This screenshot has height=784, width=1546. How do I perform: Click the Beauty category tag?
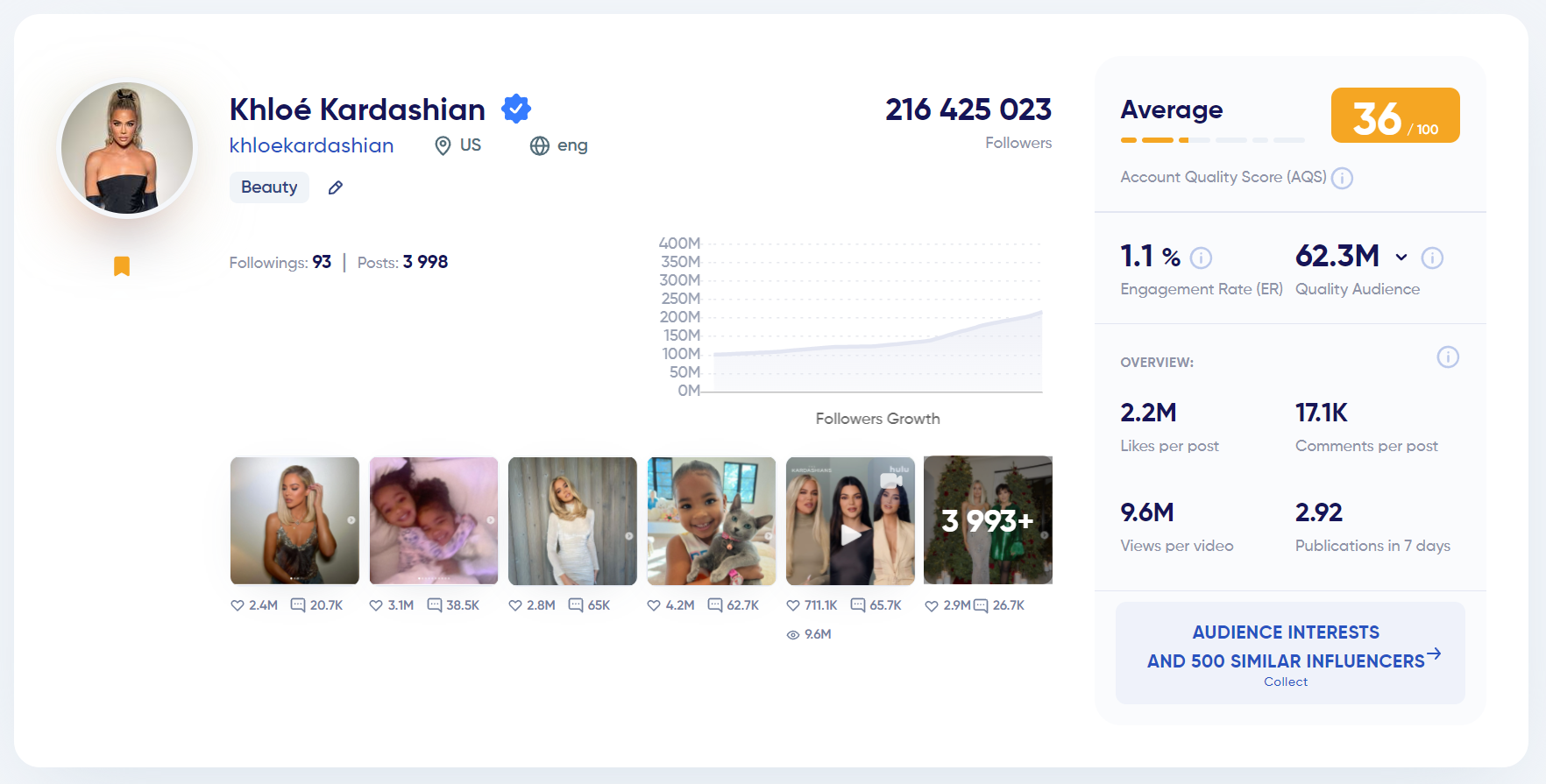(x=269, y=187)
